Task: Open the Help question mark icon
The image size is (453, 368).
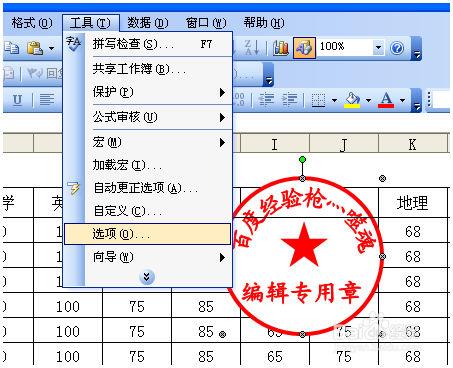Action: click(397, 48)
